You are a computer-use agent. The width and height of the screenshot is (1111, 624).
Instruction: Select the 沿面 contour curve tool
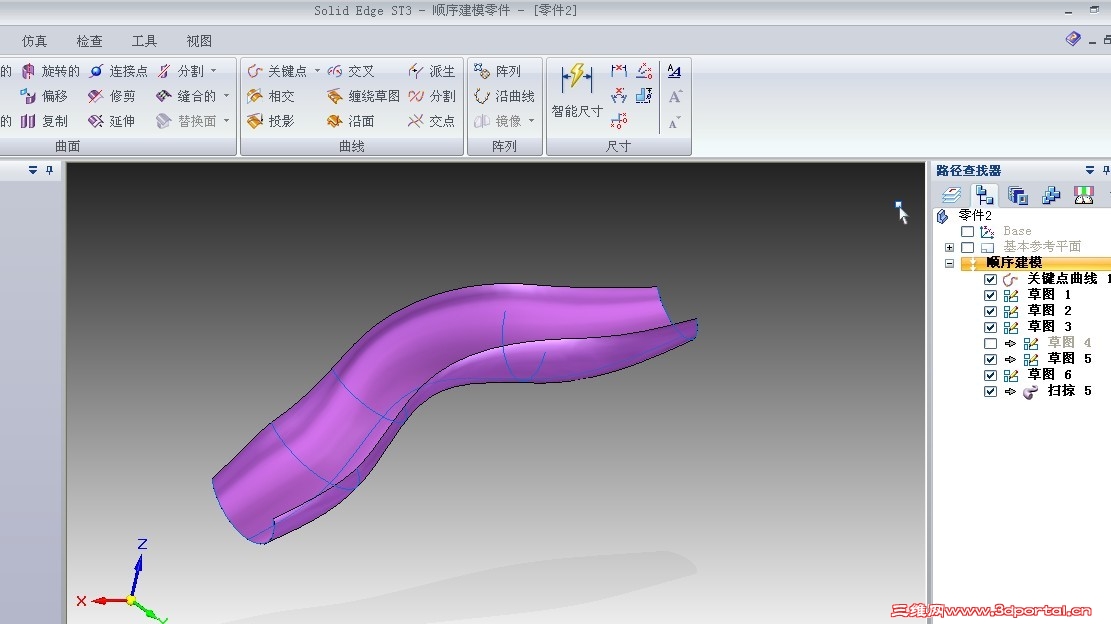(351, 121)
